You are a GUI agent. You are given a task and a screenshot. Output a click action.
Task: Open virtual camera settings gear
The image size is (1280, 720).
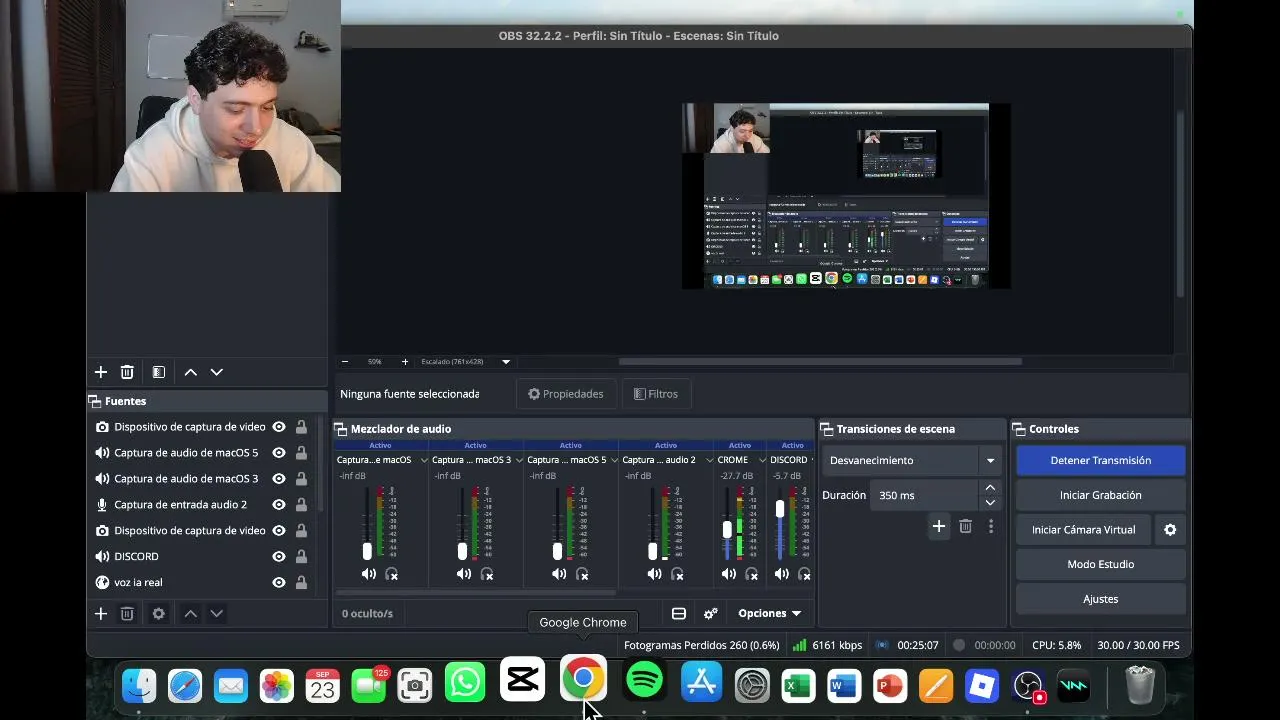click(x=1170, y=530)
